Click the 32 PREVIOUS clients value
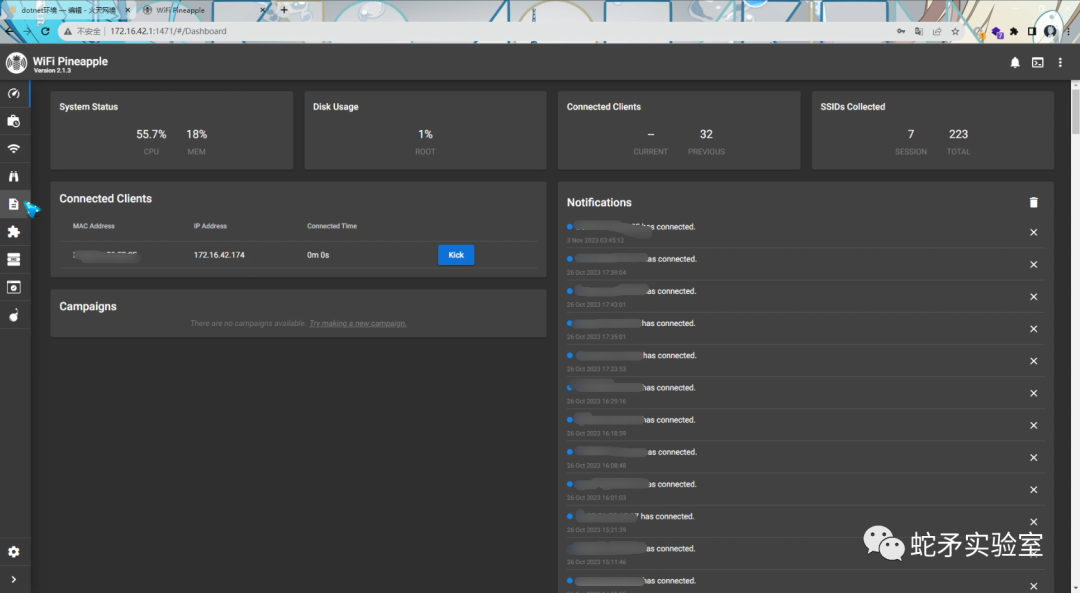Screen dimensions: 1080x593 click(706, 134)
